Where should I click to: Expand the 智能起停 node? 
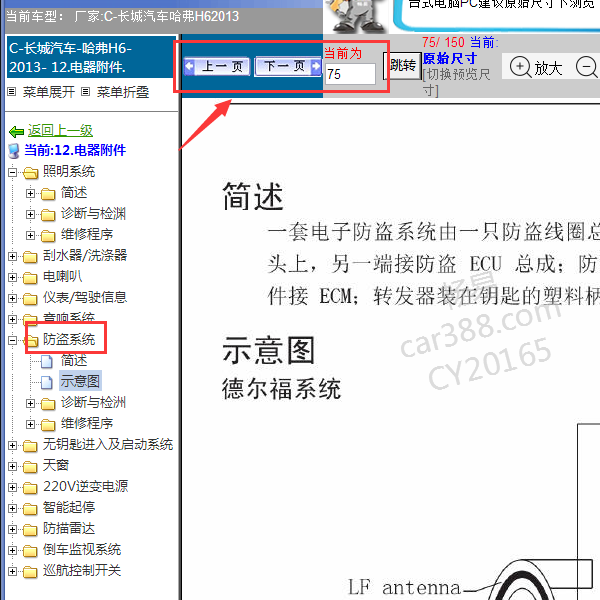[12, 509]
